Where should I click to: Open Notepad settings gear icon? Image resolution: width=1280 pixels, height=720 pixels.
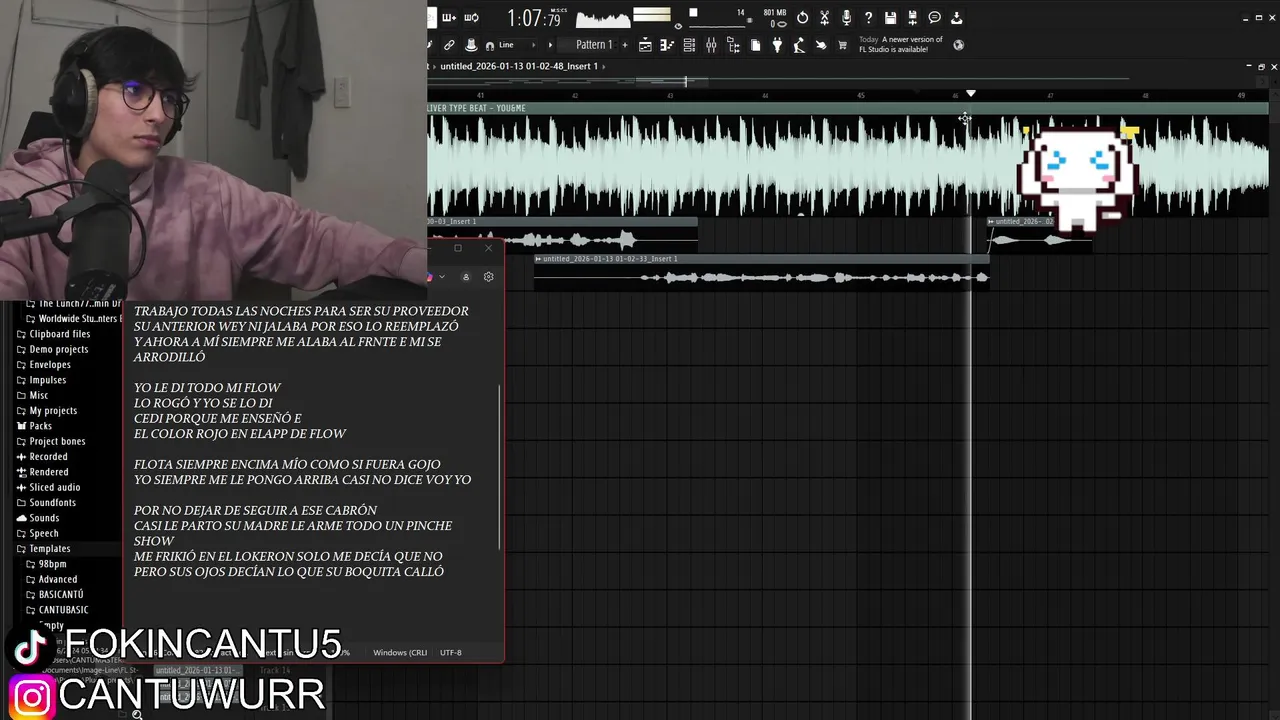click(488, 277)
